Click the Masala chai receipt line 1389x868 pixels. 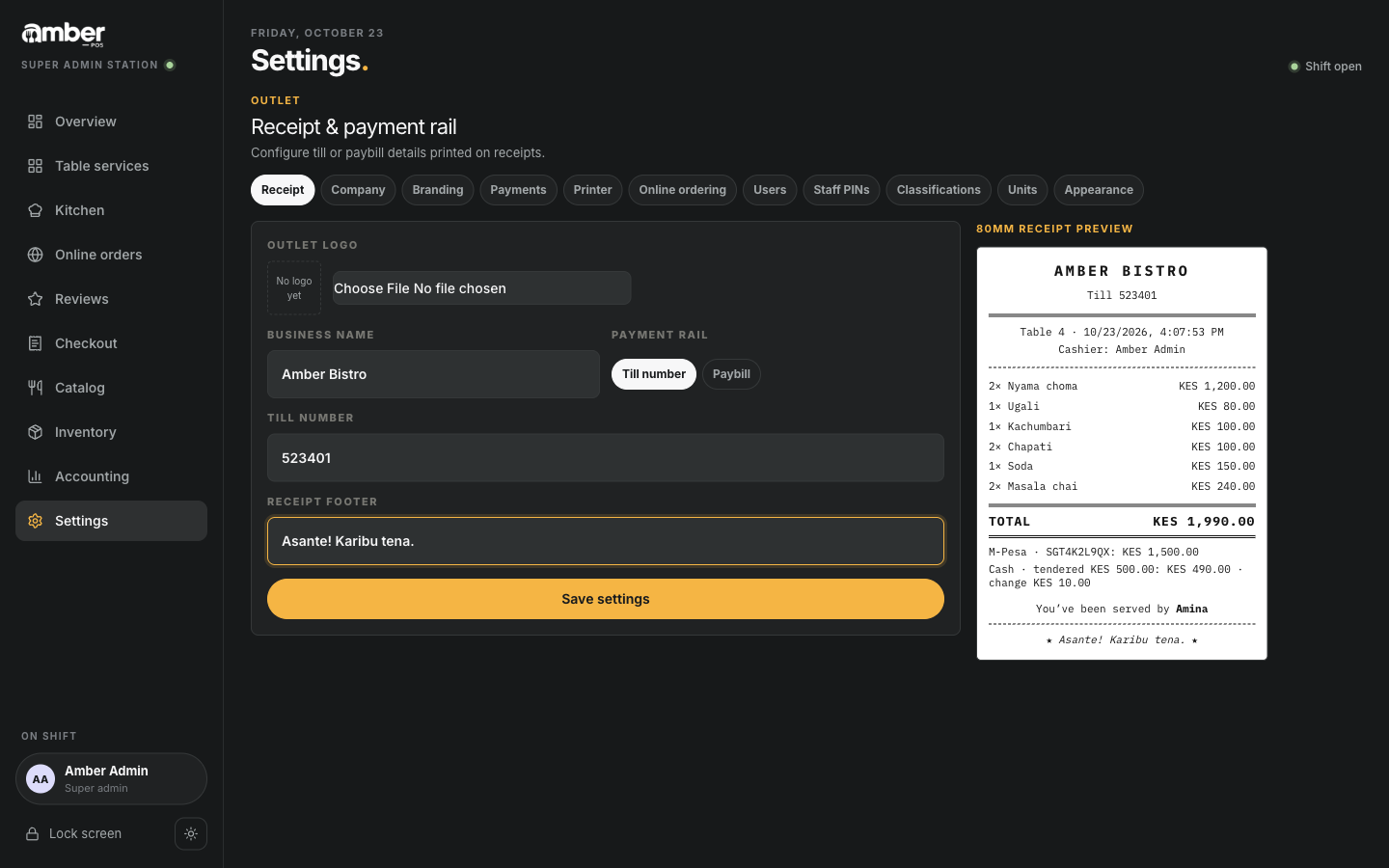tap(1122, 486)
